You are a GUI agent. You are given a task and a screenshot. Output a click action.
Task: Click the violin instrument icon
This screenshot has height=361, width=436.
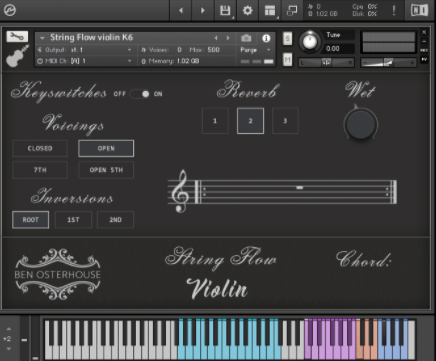(x=17, y=57)
